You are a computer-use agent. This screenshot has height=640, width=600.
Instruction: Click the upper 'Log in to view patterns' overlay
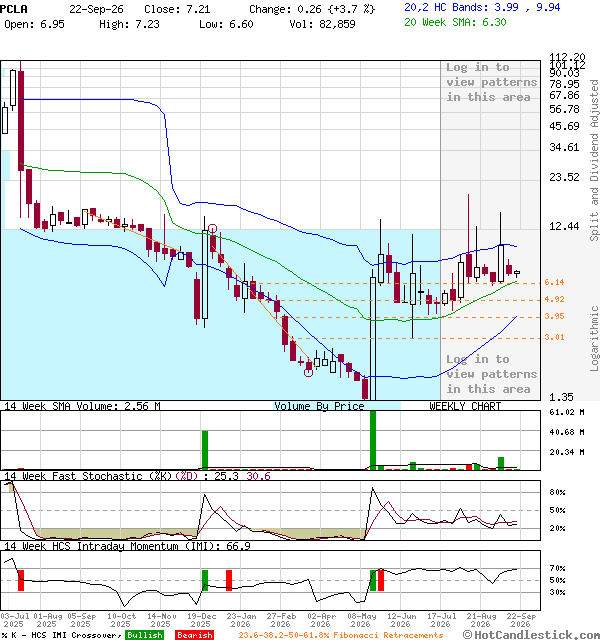click(491, 82)
